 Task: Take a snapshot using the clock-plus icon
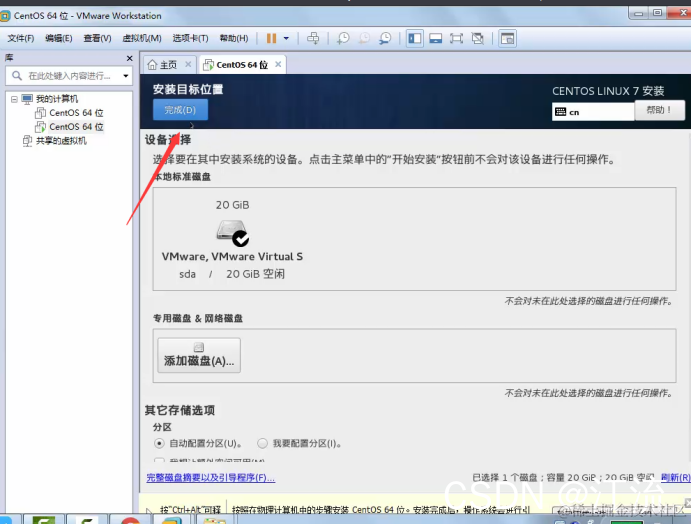click(x=343, y=38)
